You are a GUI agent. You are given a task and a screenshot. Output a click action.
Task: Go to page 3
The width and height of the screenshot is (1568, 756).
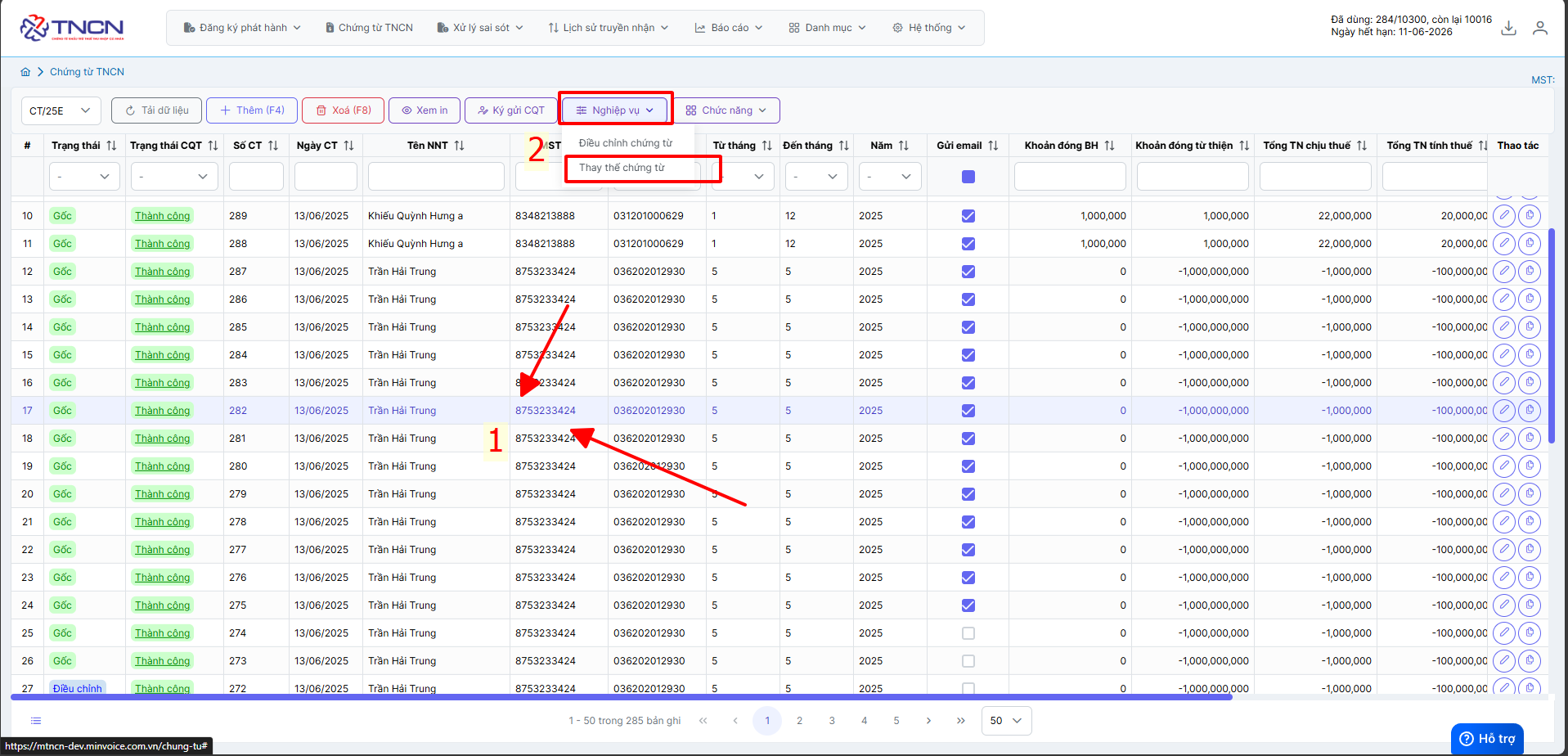pyautogui.click(x=832, y=721)
